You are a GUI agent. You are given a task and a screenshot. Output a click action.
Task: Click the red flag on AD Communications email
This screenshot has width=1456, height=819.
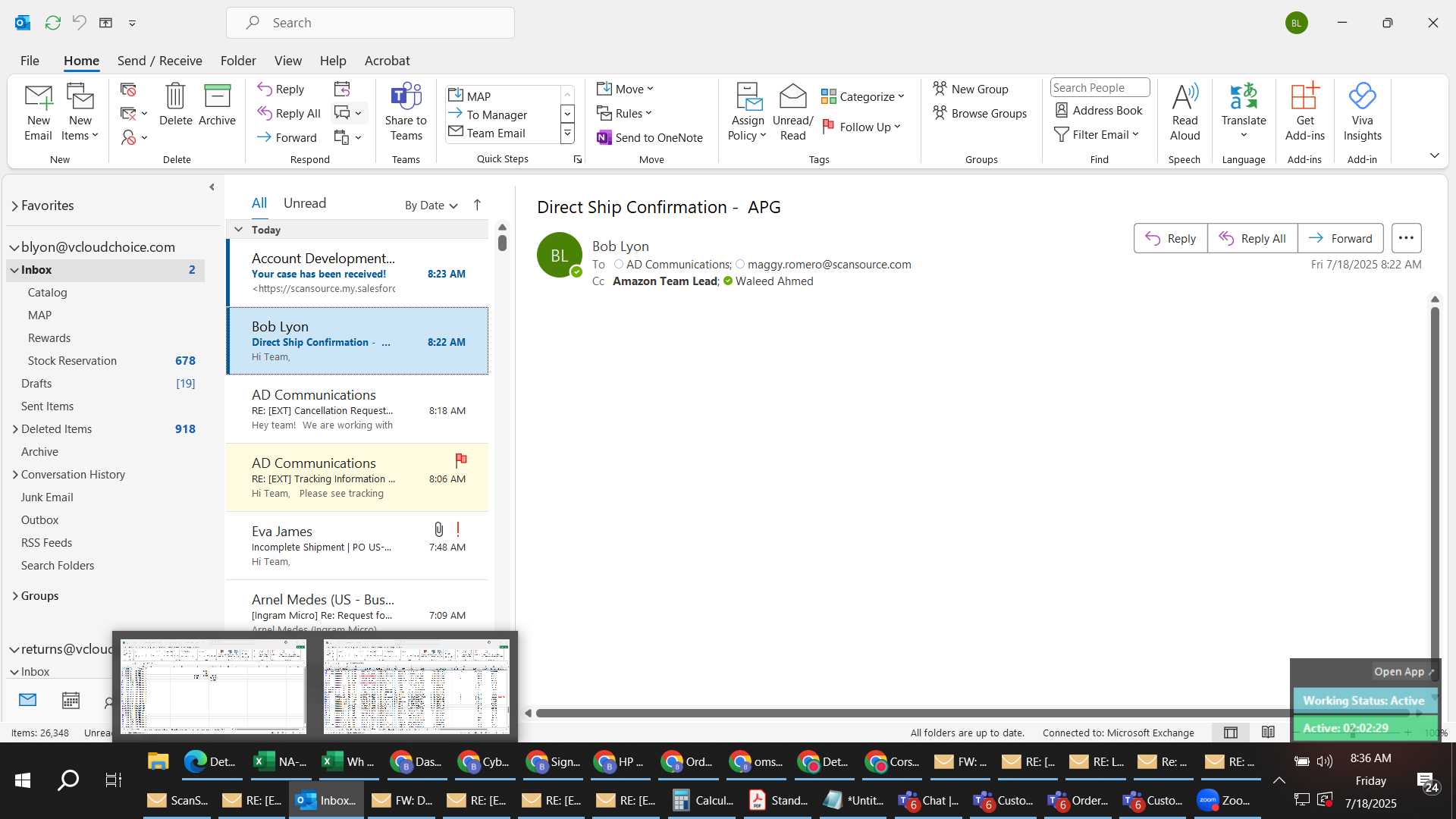tap(460, 460)
